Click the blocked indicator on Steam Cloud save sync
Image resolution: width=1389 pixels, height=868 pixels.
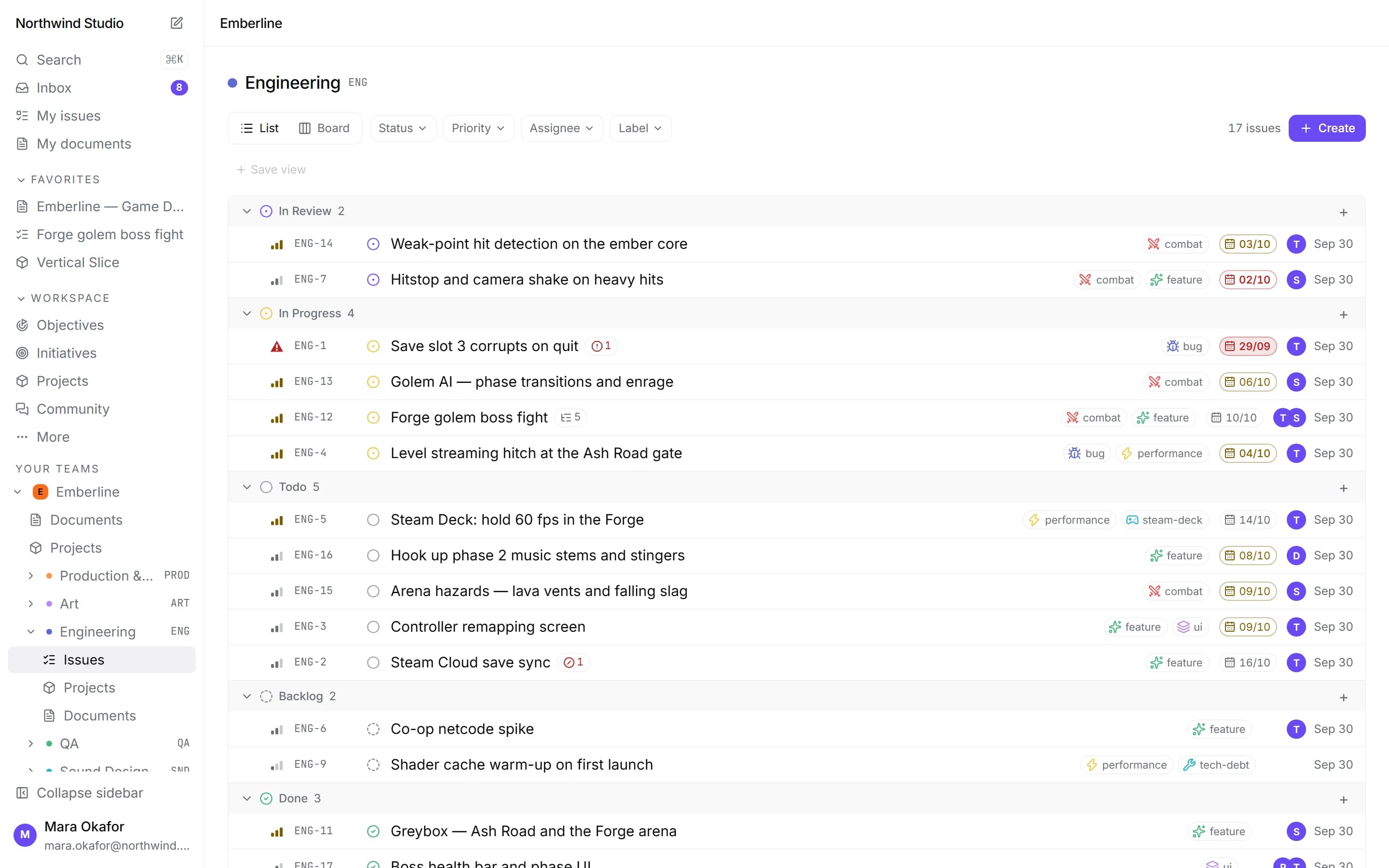pyautogui.click(x=573, y=663)
